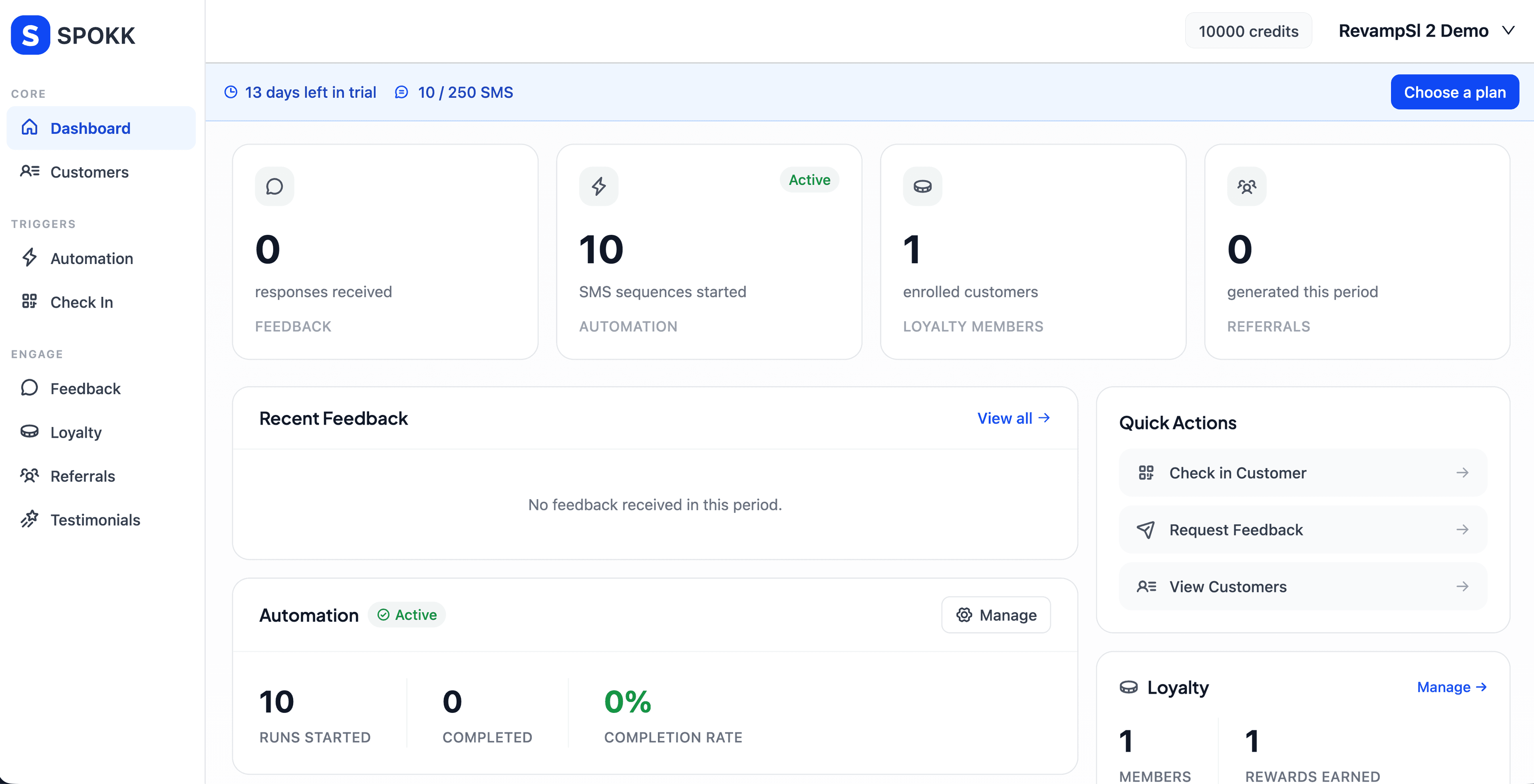Image resolution: width=1534 pixels, height=784 pixels.
Task: Toggle the Active status badge on Automation
Action: coord(407,615)
